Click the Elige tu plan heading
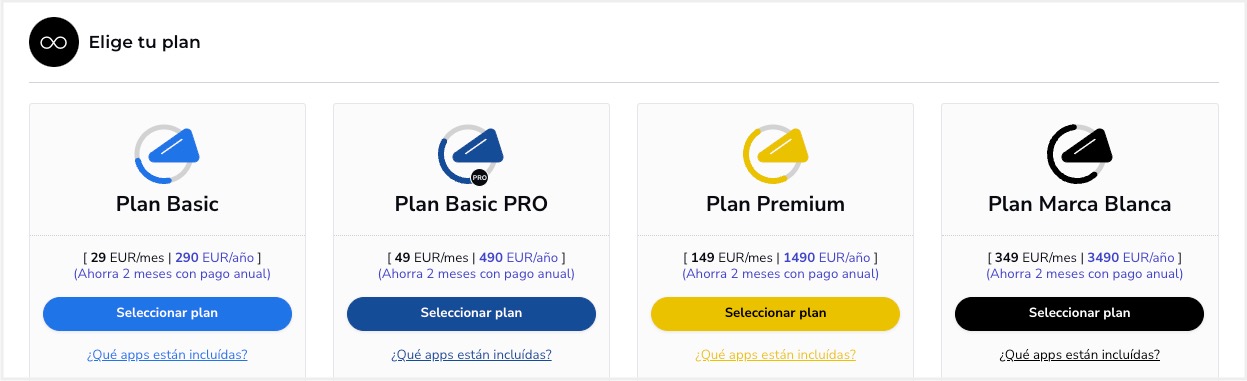This screenshot has width=1247, height=381. tap(144, 42)
